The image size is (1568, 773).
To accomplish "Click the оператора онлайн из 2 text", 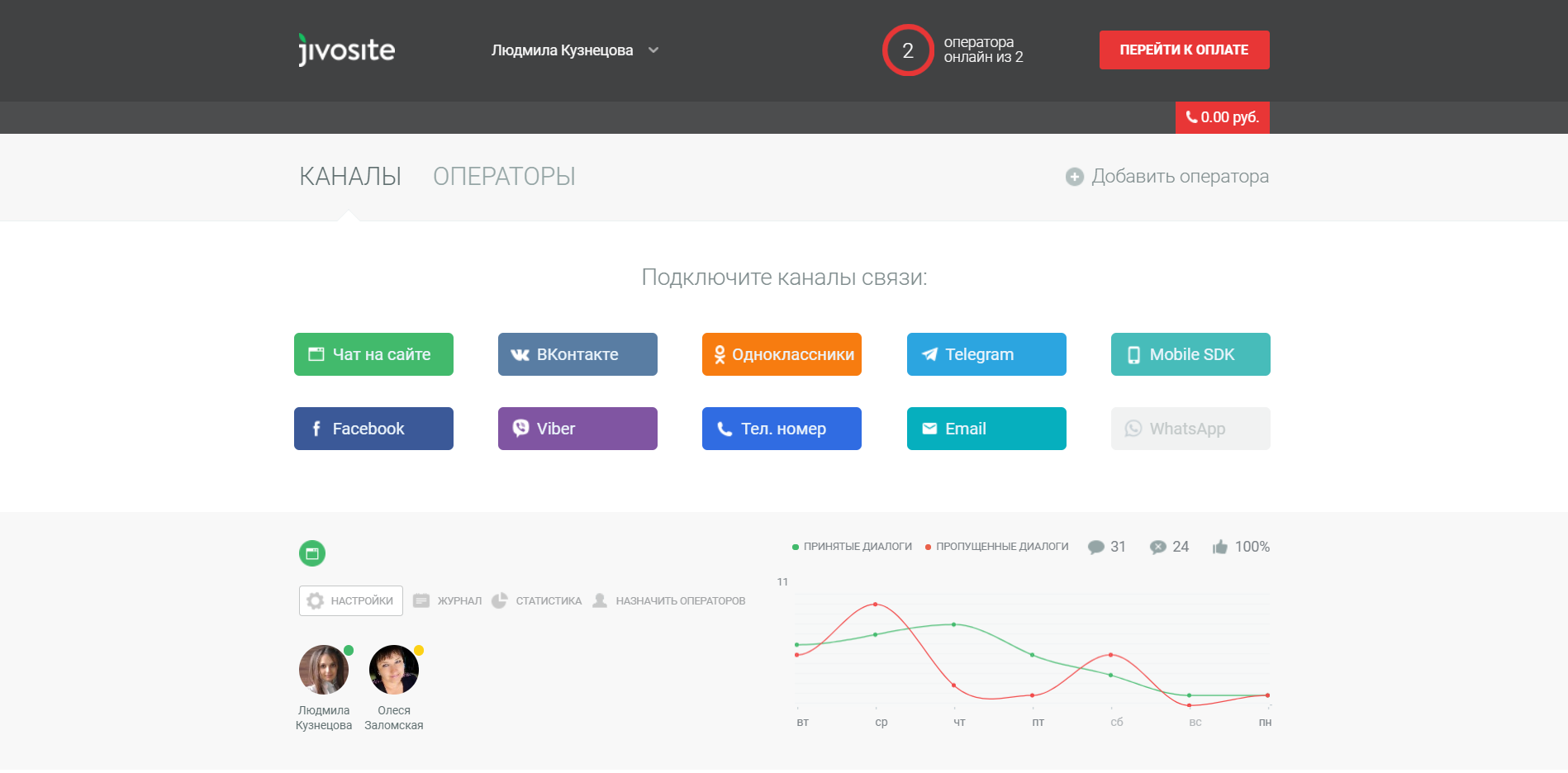I will tap(983, 50).
